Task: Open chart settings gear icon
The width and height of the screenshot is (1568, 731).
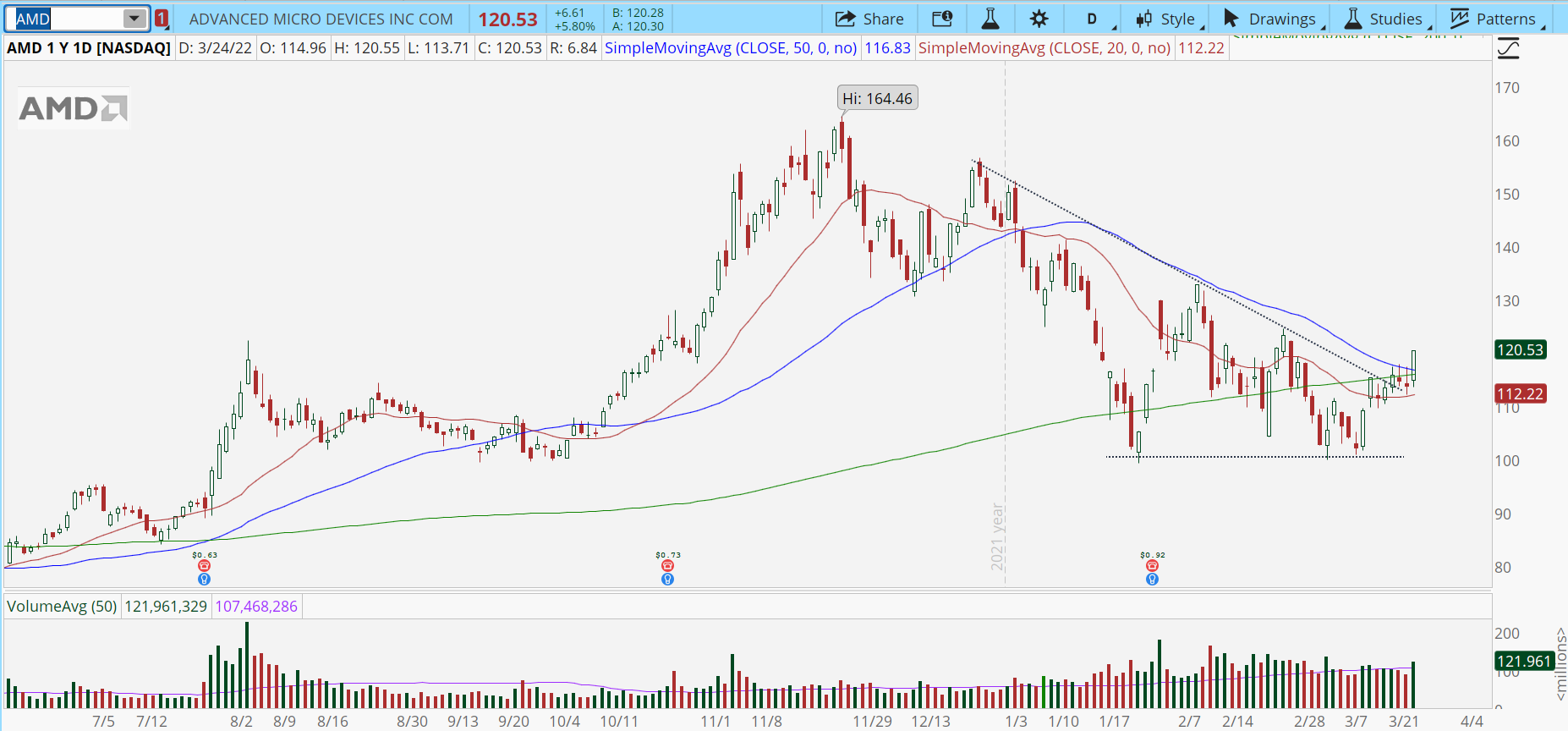Action: pyautogui.click(x=1039, y=19)
